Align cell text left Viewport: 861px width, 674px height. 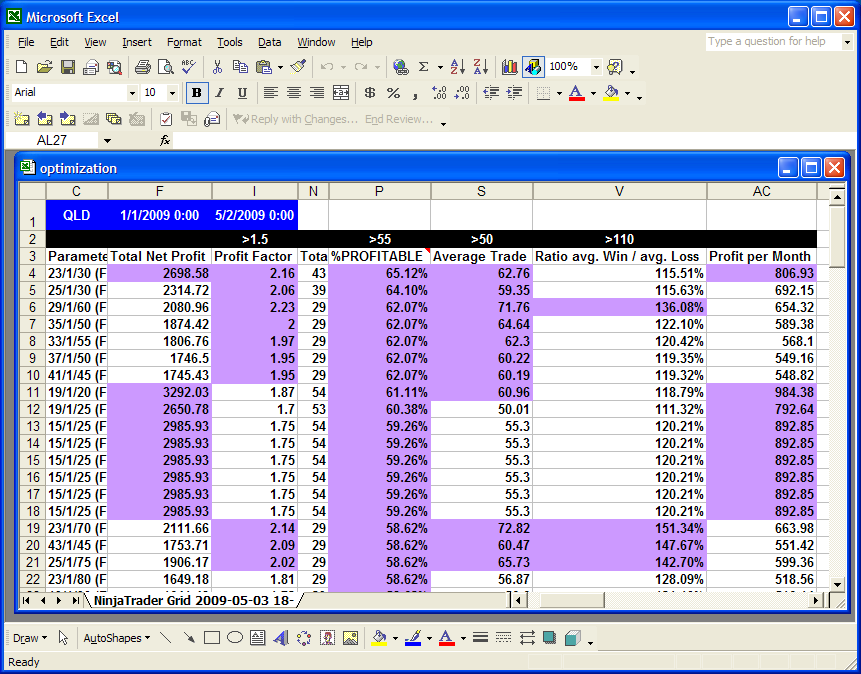pyautogui.click(x=270, y=93)
